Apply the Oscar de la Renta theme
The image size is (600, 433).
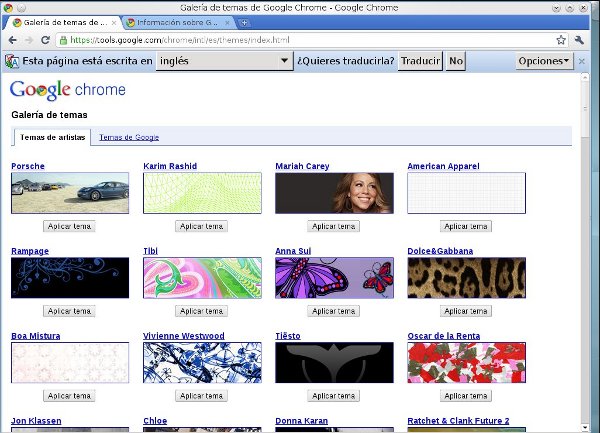click(x=466, y=396)
